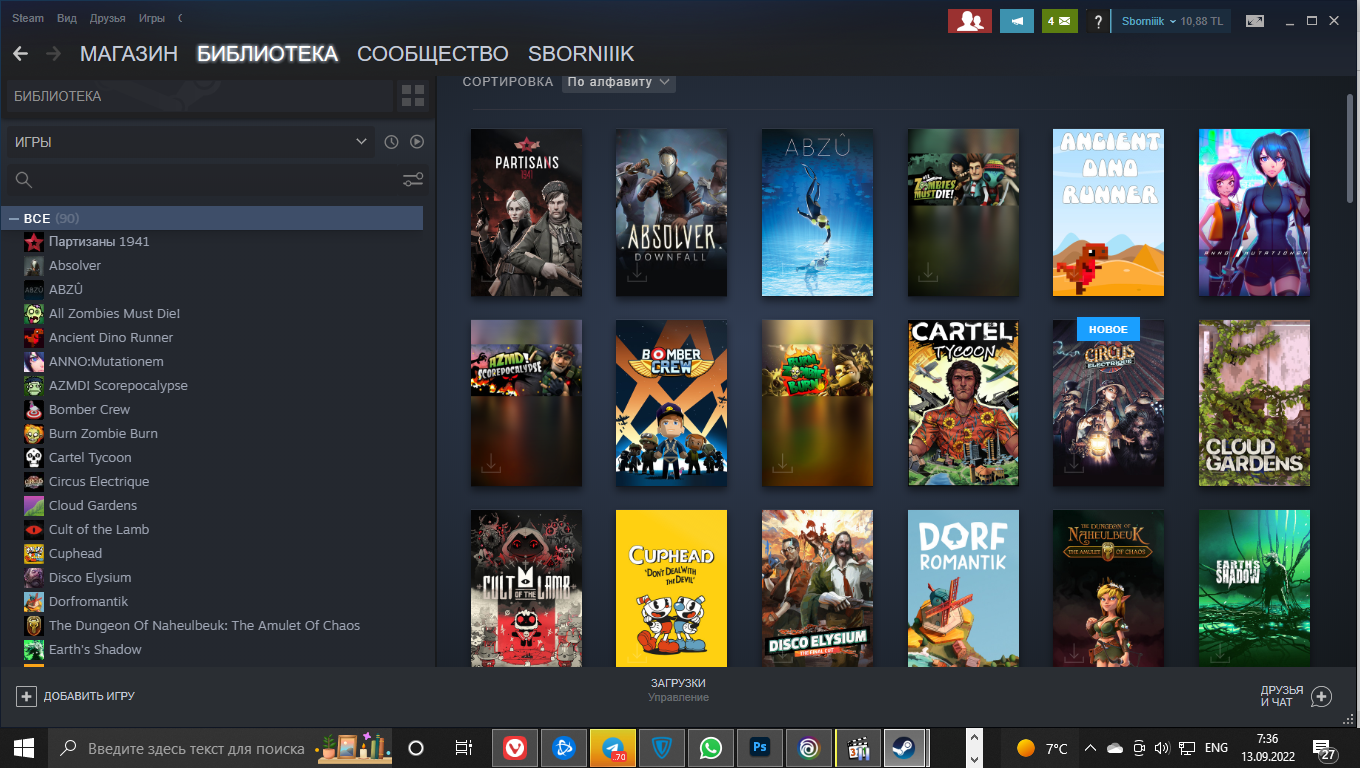Click the library search input field
This screenshot has width=1360, height=768.
click(215, 179)
